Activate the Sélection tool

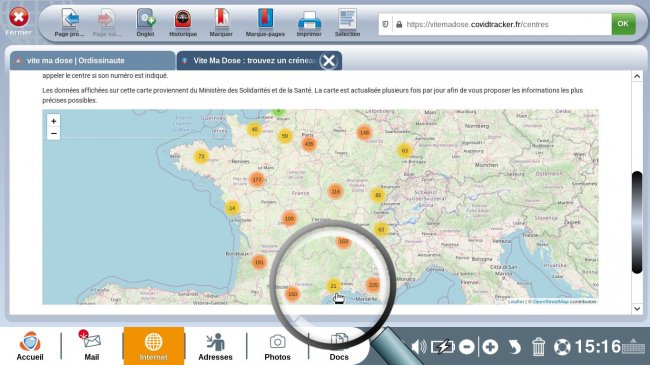tap(347, 23)
